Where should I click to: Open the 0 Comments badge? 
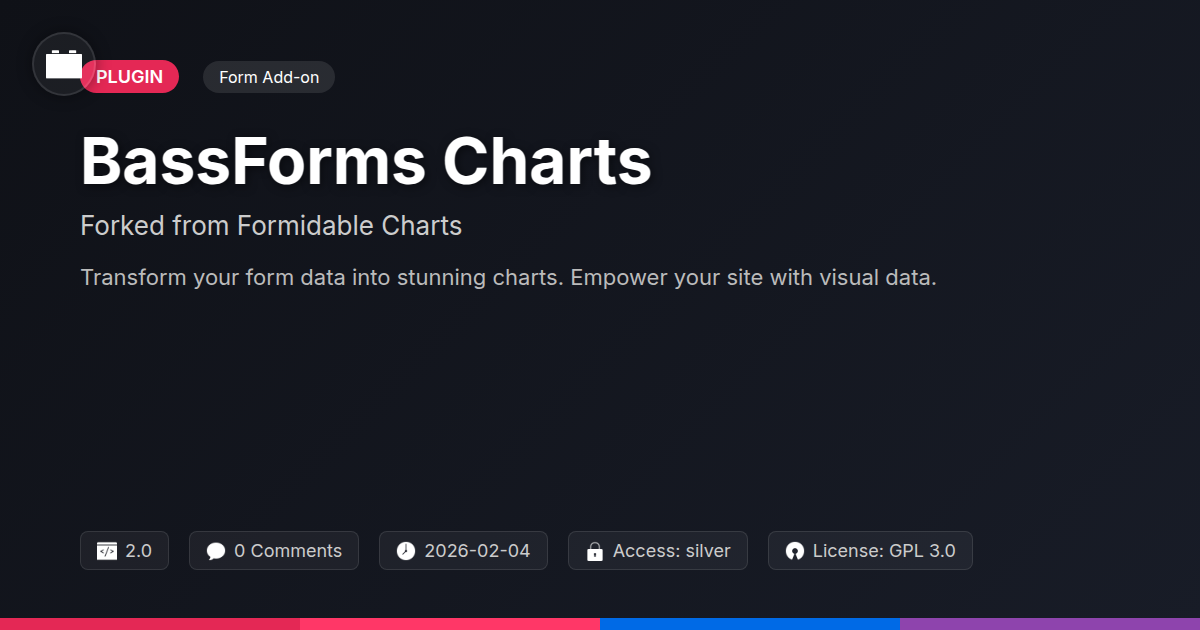pos(274,551)
